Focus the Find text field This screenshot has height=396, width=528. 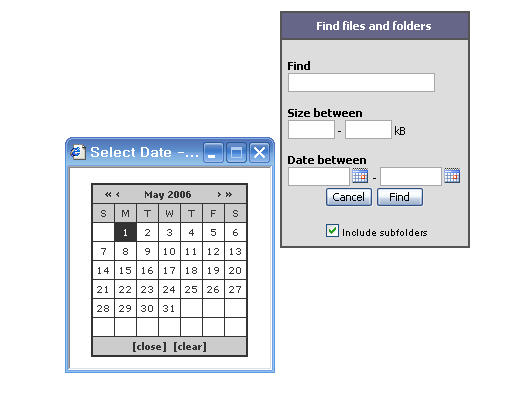(361, 82)
